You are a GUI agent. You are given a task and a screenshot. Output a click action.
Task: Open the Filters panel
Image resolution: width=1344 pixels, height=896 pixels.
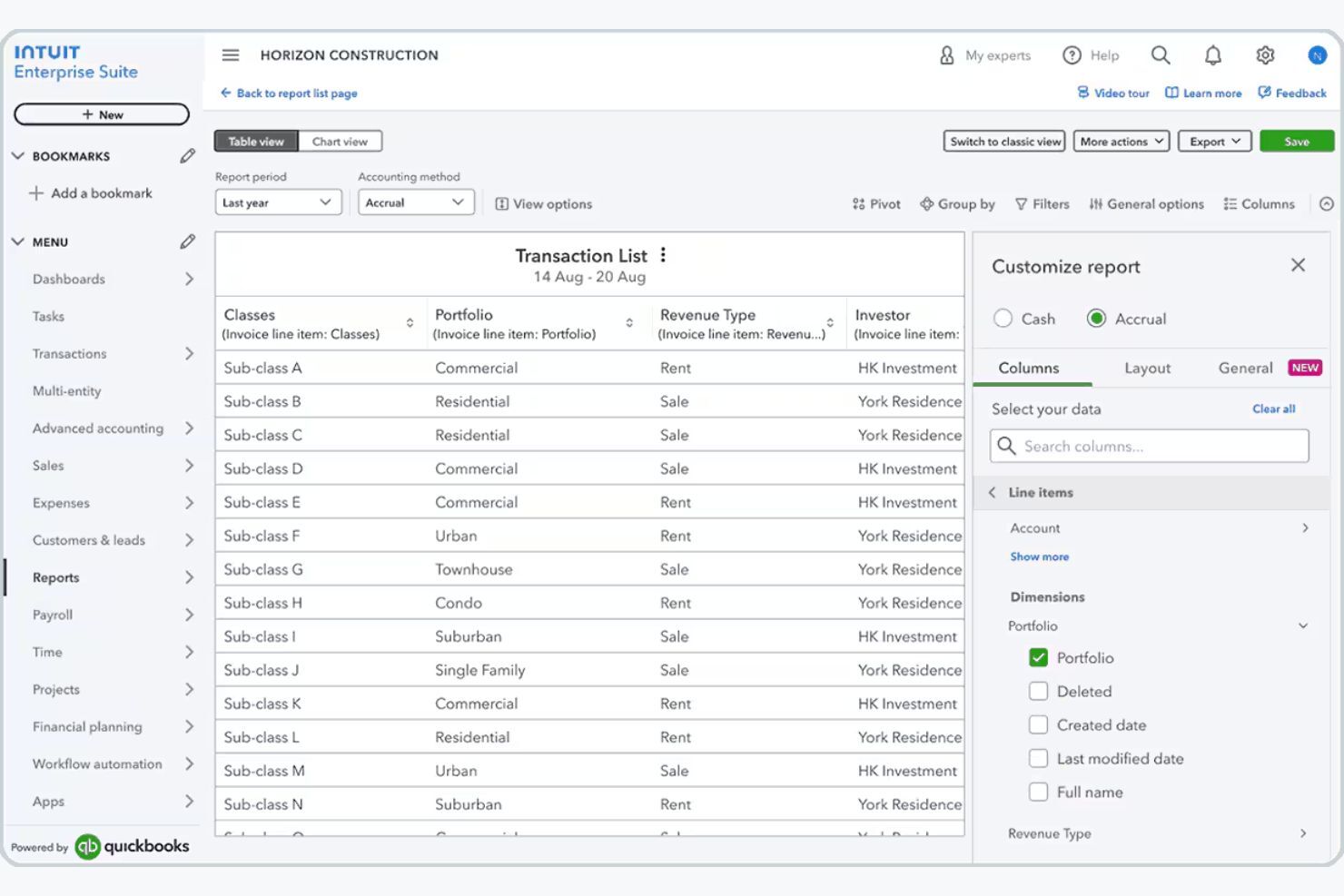pyautogui.click(x=1042, y=203)
